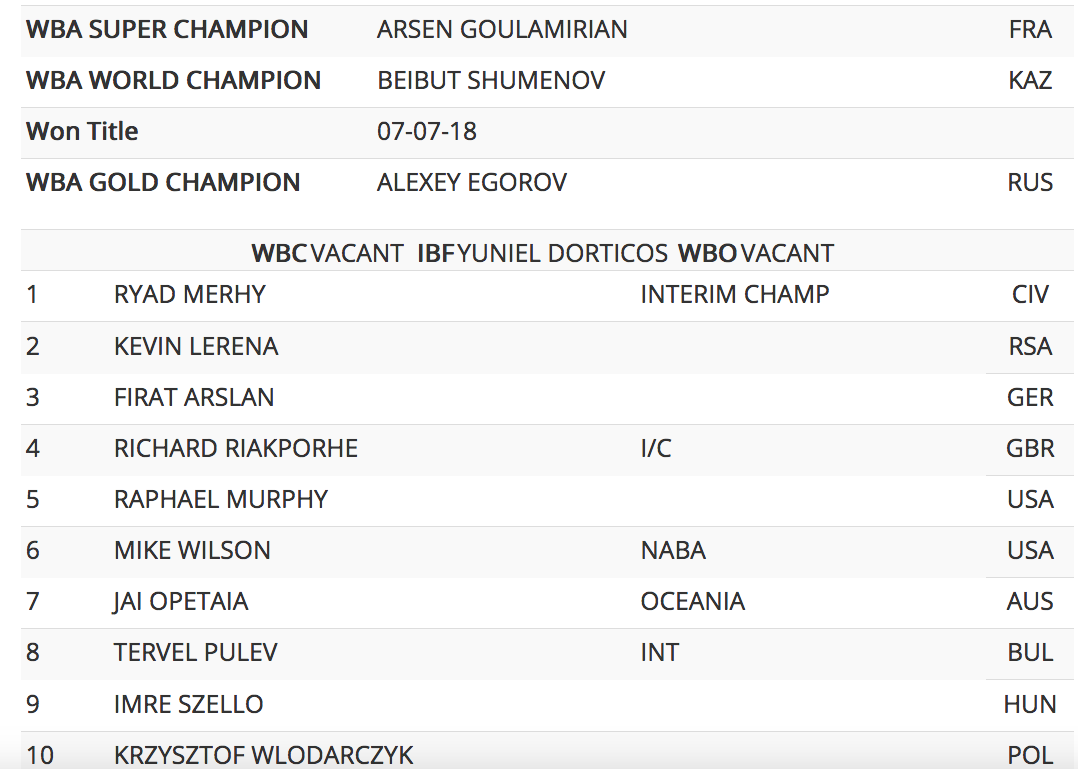Select Raphael Murphy ranking entry
This screenshot has width=1078, height=769.
pos(221,500)
